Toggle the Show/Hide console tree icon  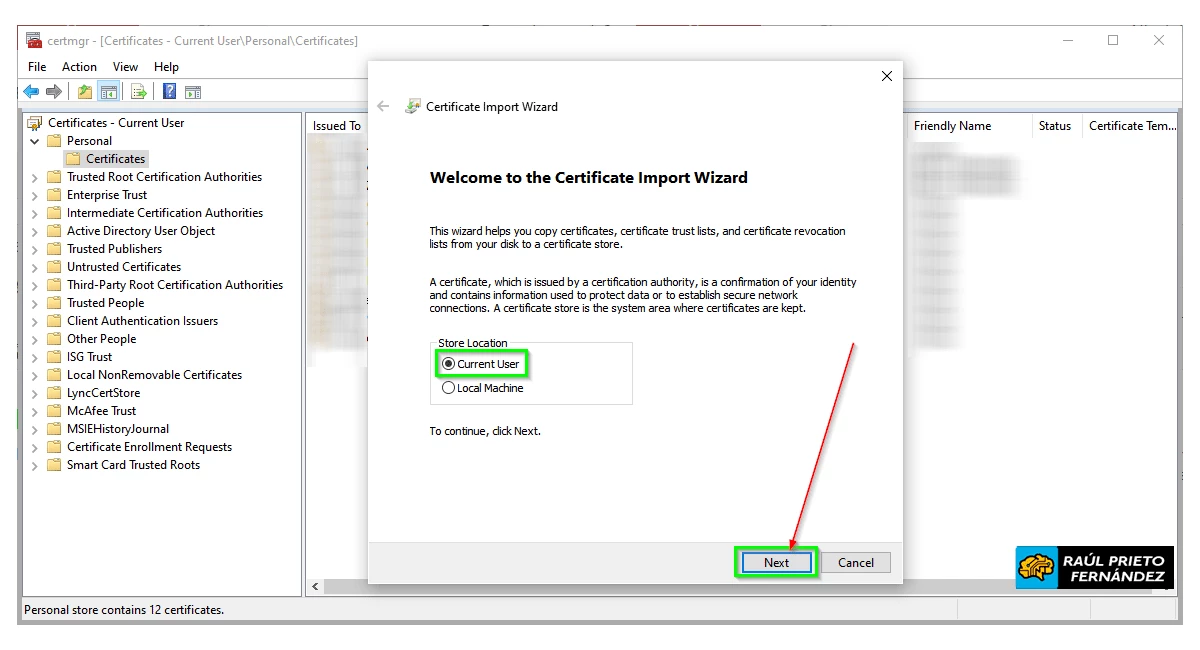point(109,91)
